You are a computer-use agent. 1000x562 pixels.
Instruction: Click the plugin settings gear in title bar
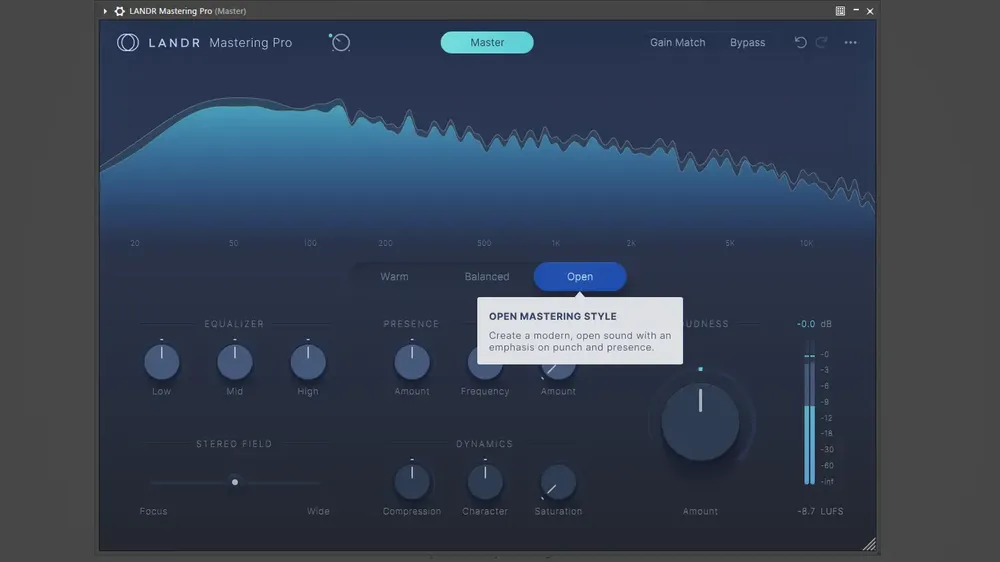119,11
